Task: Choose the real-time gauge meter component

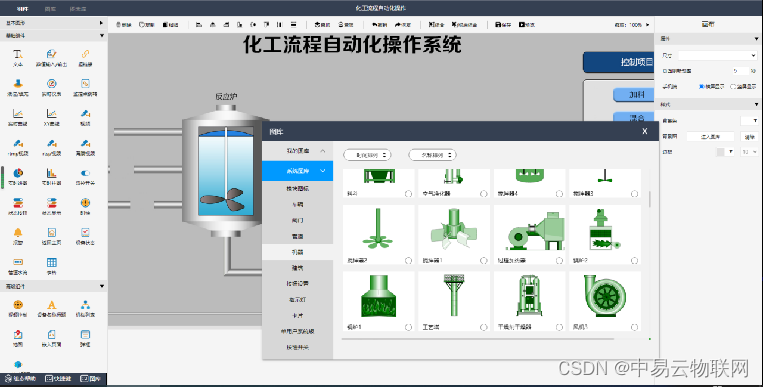Action: click(x=51, y=87)
